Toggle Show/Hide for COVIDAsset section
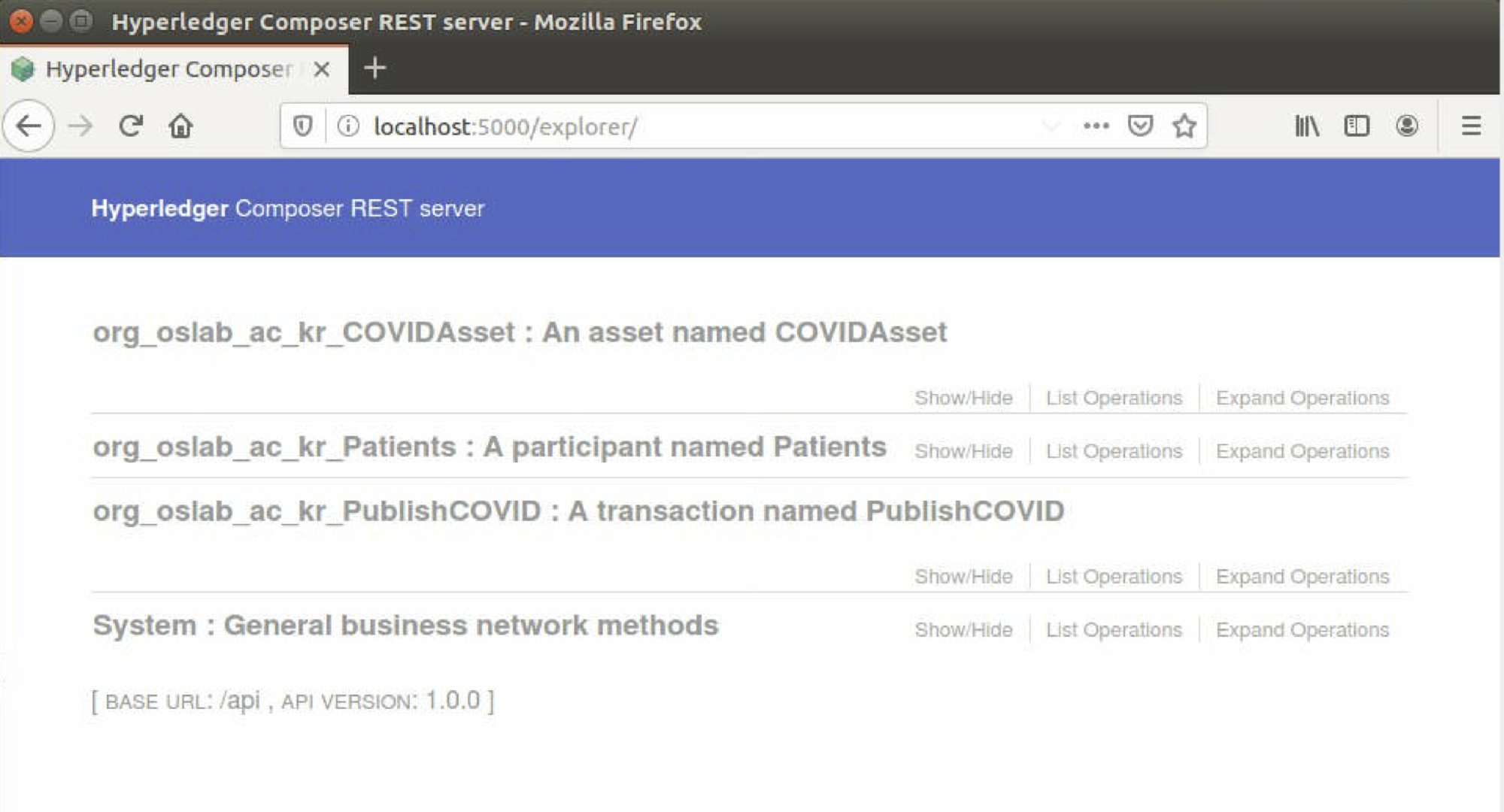This screenshot has height=812, width=1504. (x=963, y=398)
